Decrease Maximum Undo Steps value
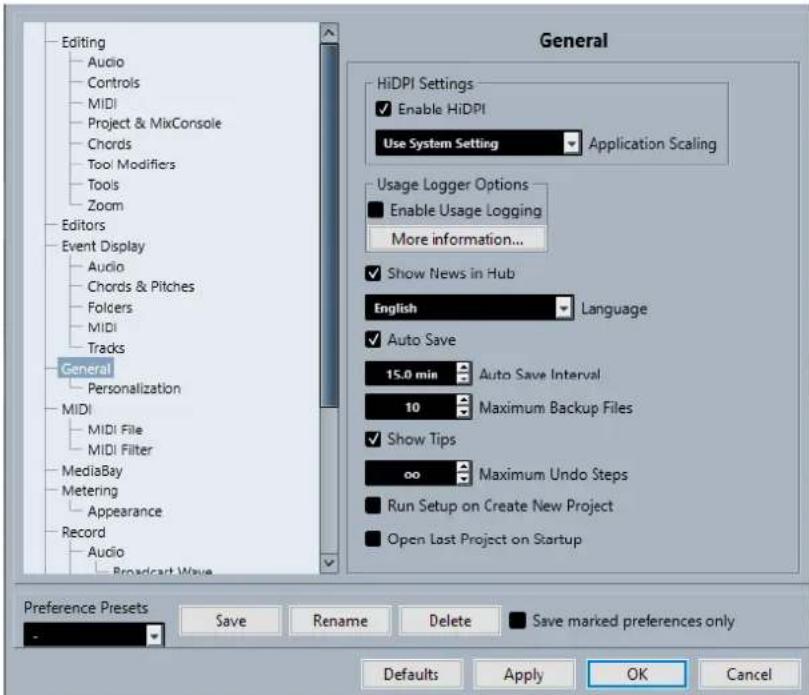809x695 pixels. (x=464, y=479)
